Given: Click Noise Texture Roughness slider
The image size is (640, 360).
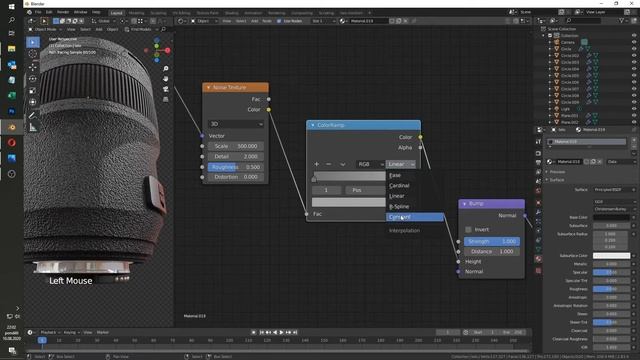Looking at the screenshot, I should tap(236, 167).
